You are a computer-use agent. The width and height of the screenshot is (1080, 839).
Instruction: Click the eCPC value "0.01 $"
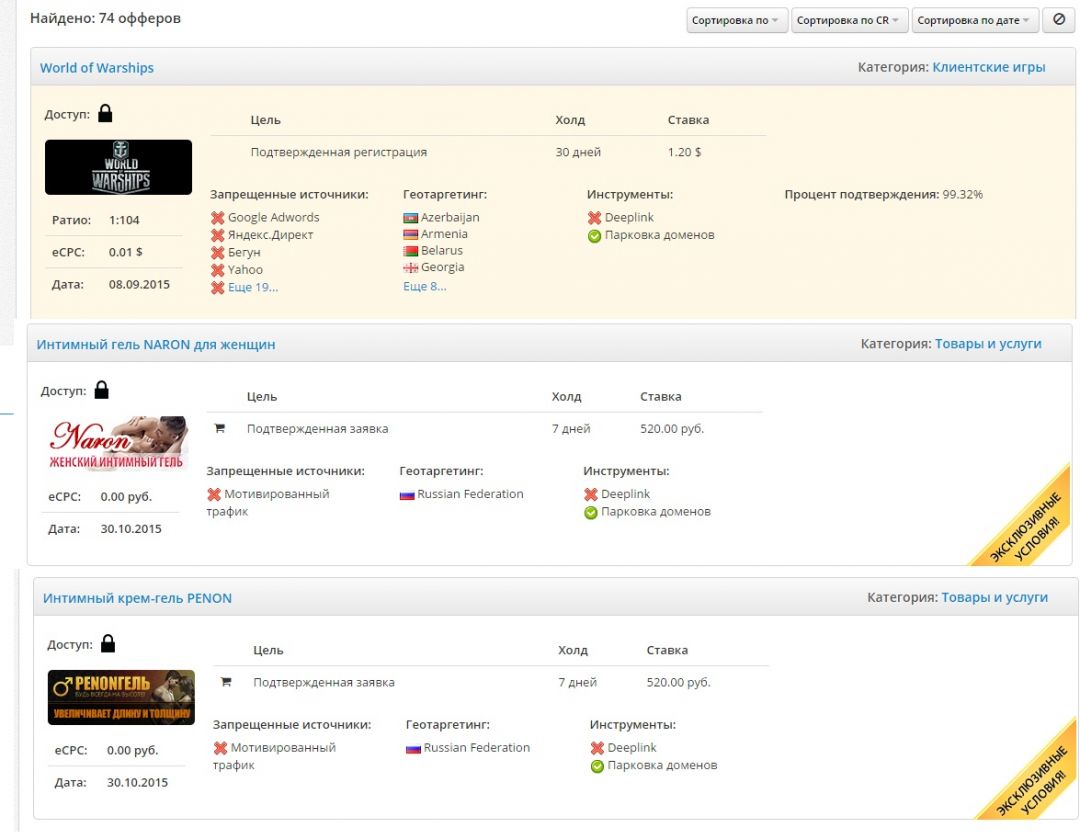(x=125, y=252)
